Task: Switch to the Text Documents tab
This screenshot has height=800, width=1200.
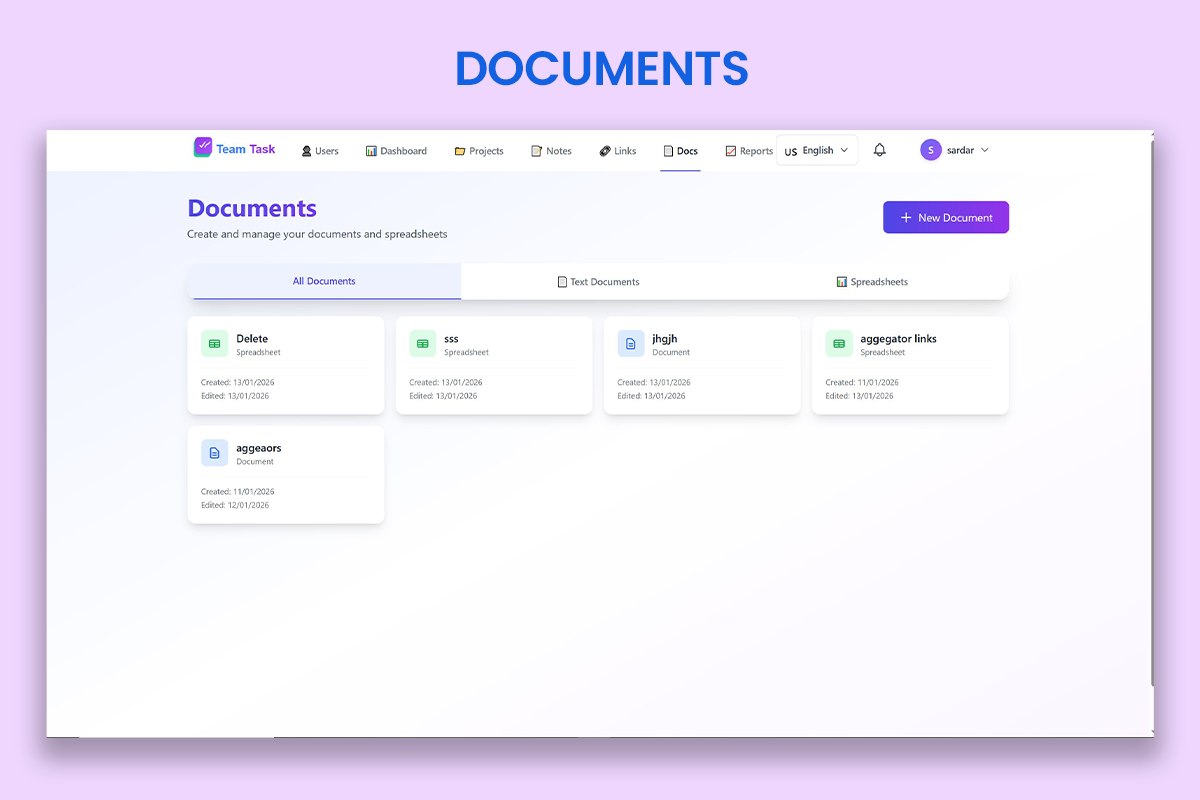Action: pos(598,281)
